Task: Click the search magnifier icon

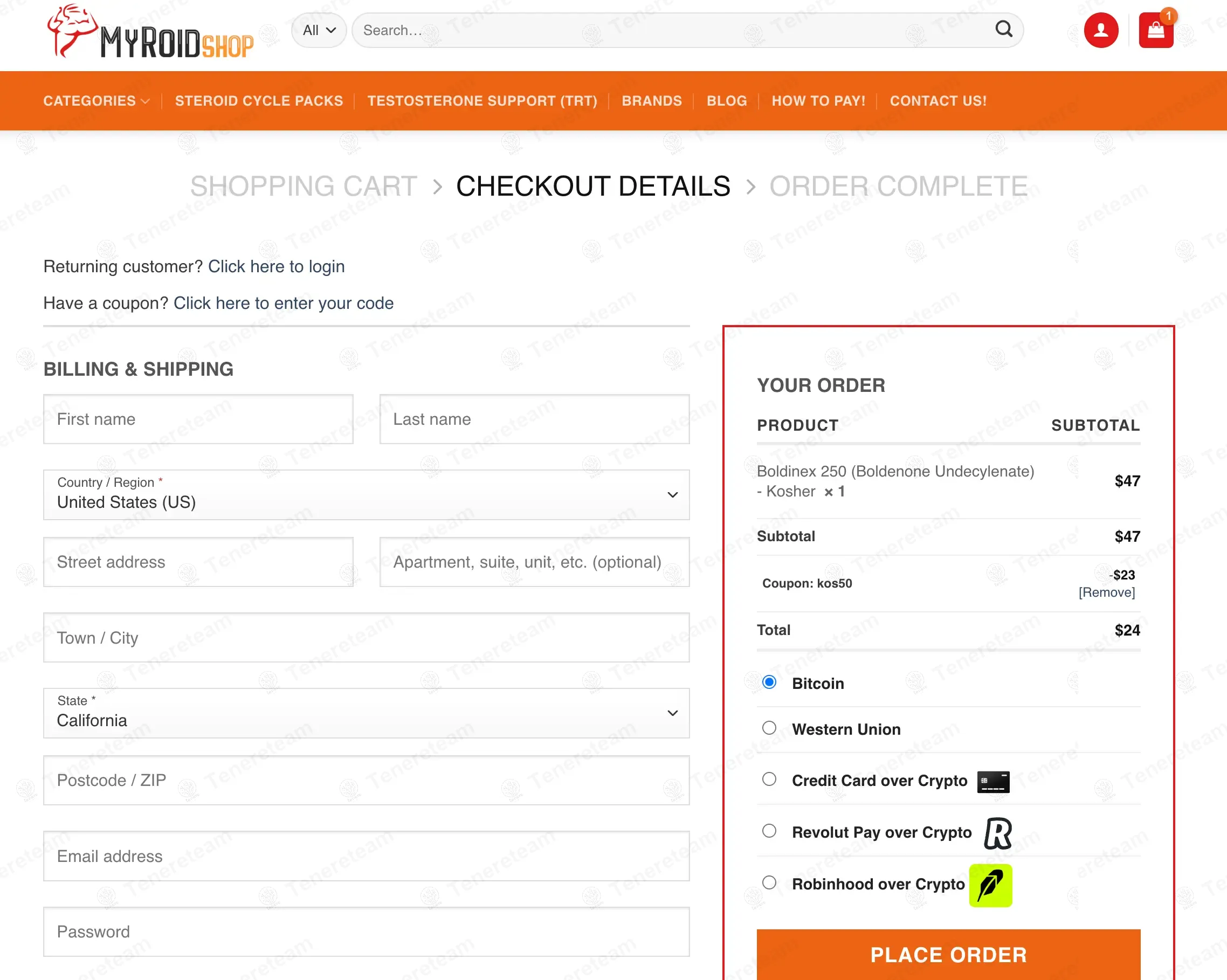Action: coord(1004,30)
